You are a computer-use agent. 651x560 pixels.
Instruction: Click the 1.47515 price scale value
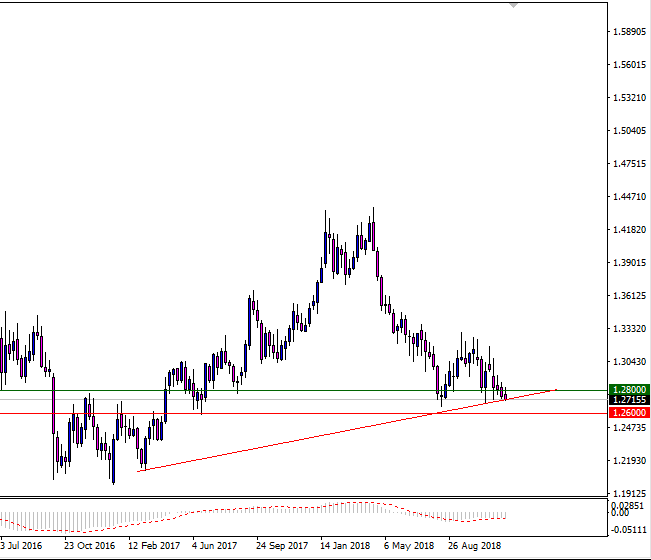630,164
